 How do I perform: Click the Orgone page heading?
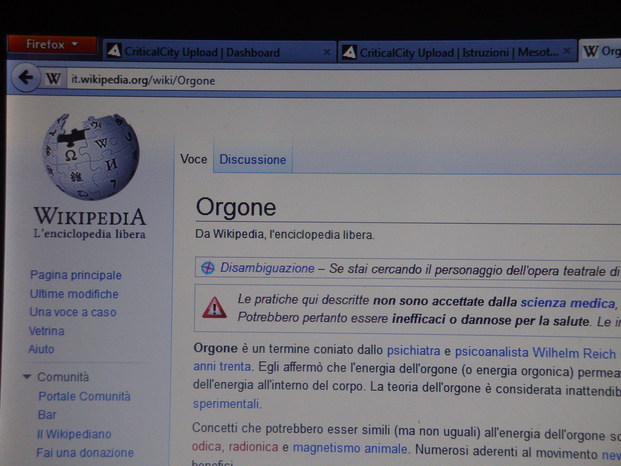pyautogui.click(x=236, y=207)
